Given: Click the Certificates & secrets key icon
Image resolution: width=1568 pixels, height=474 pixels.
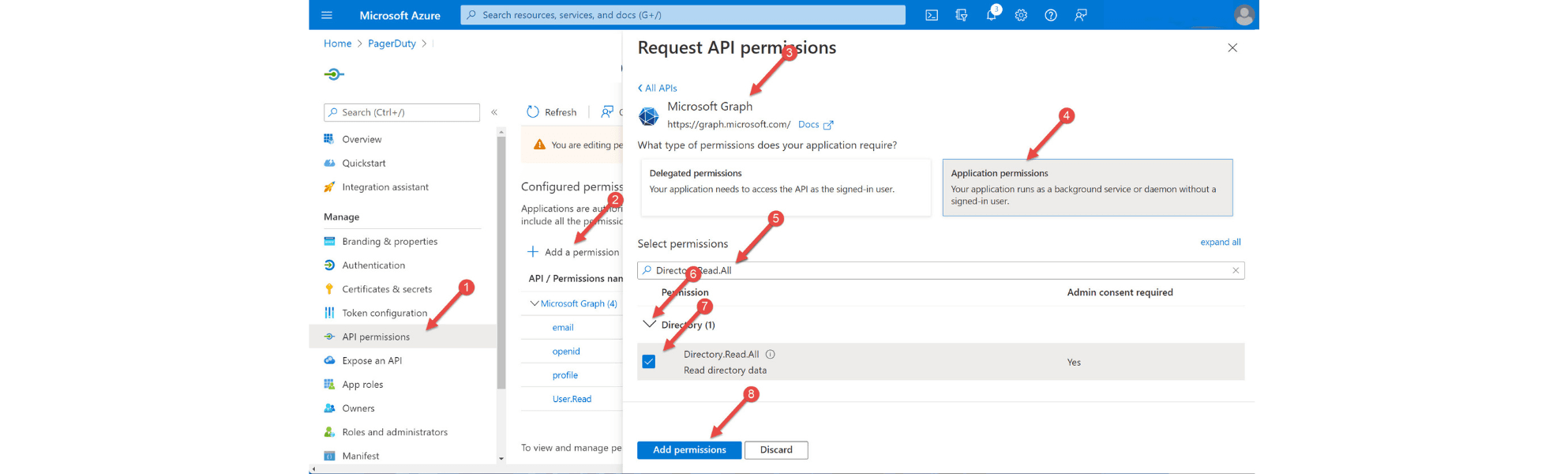Looking at the screenshot, I should [x=329, y=289].
